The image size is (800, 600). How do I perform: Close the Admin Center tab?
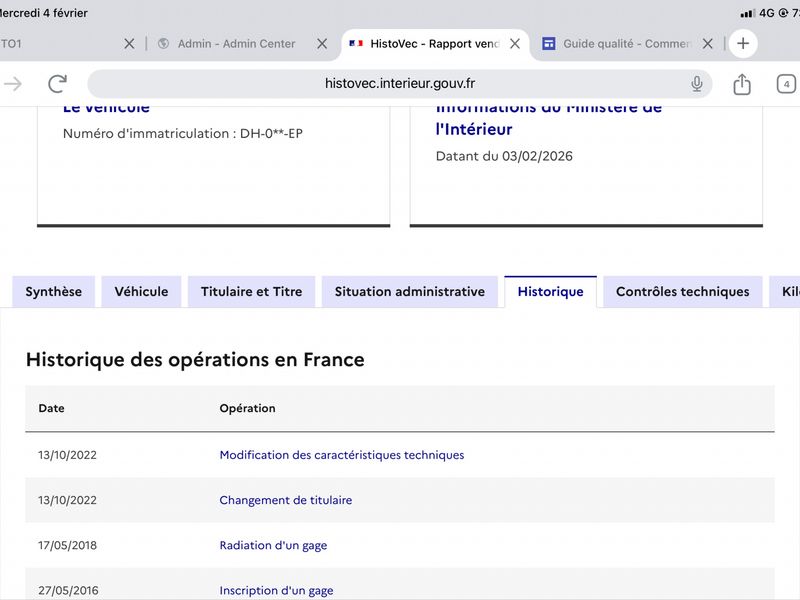coord(322,44)
